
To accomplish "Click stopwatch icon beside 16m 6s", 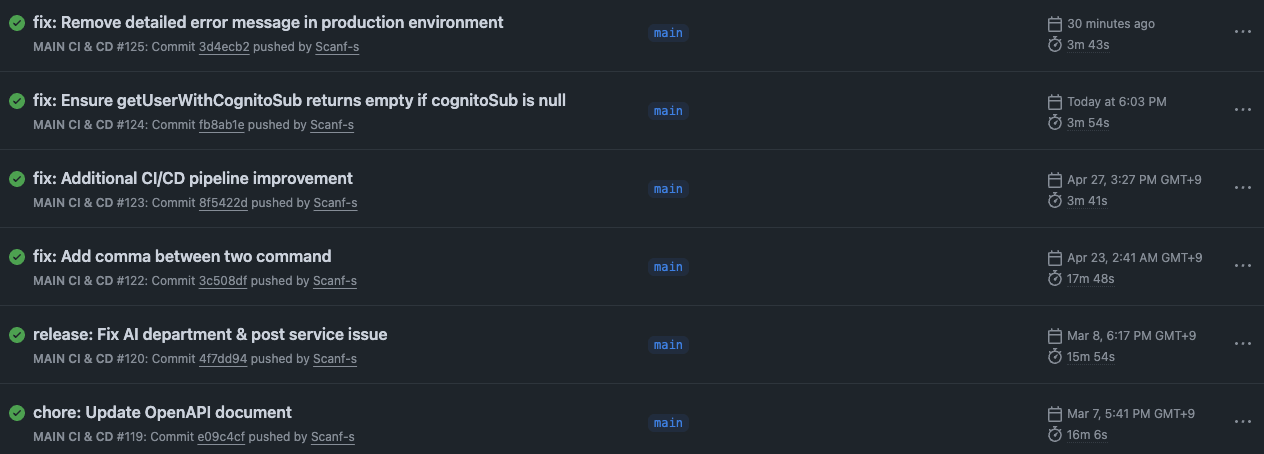I will point(1054,435).
